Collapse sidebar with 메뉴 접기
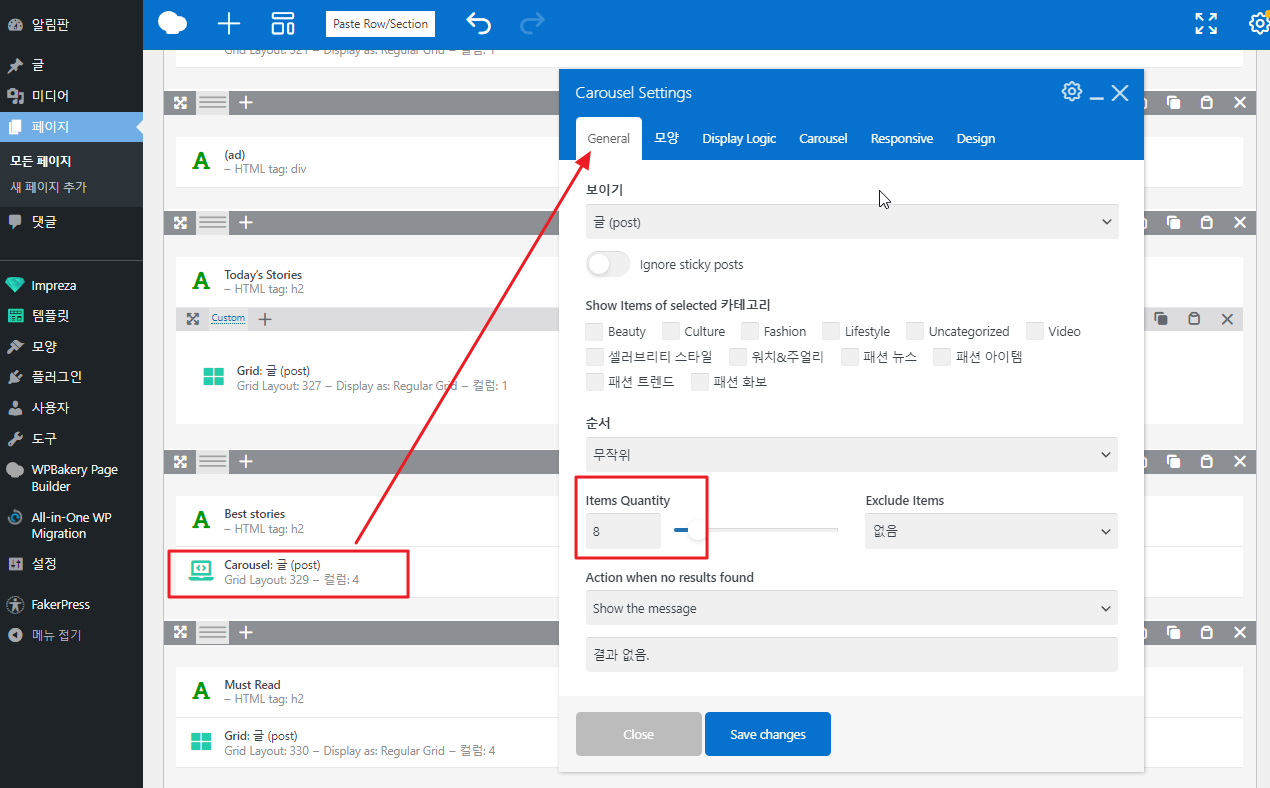1270x788 pixels. tap(71, 635)
